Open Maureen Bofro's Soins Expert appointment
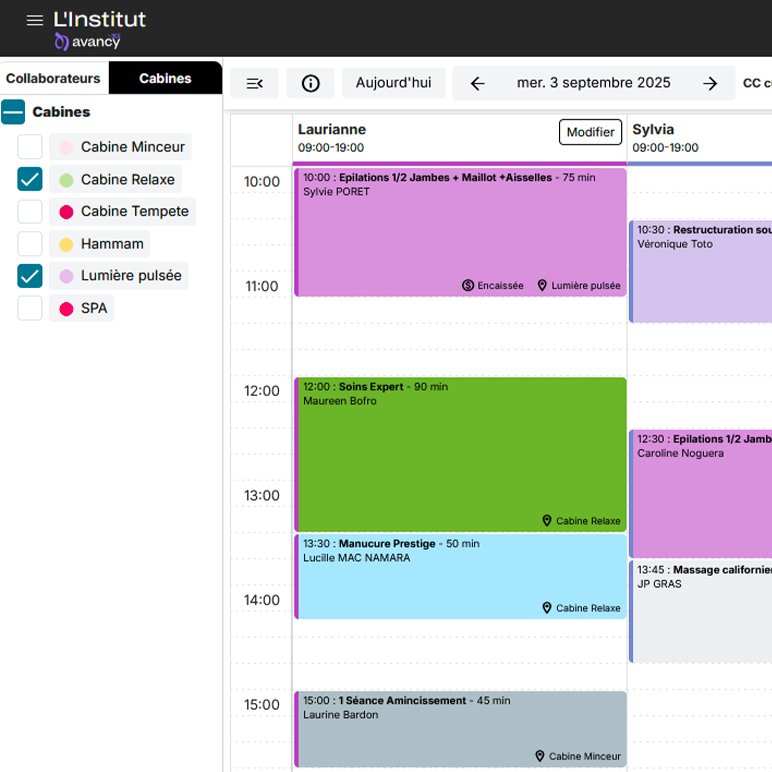The image size is (772, 772). click(460, 450)
